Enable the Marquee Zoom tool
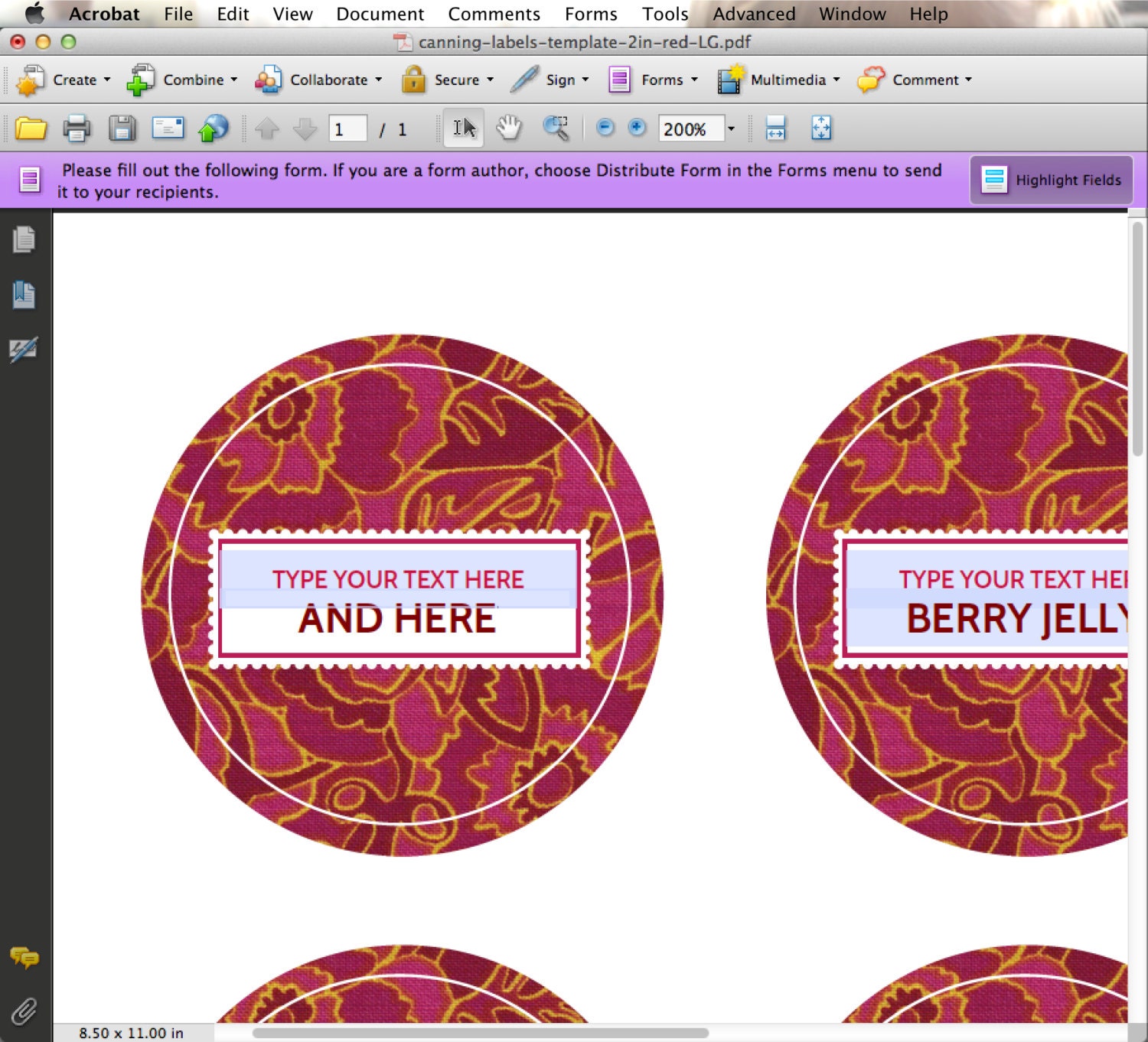Viewport: 1148px width, 1042px height. pos(557,128)
